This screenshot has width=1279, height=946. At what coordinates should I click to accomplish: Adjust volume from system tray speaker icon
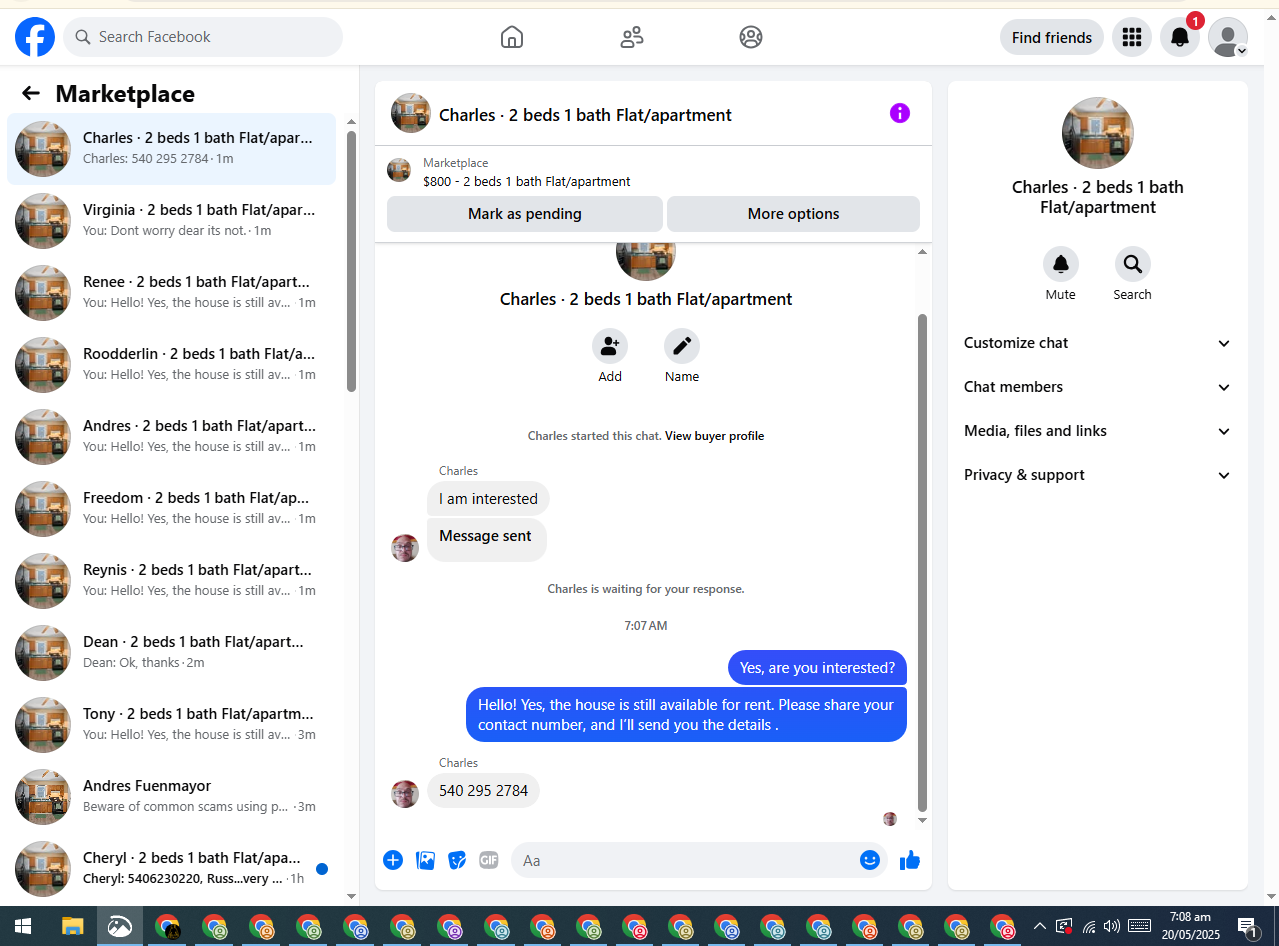[x=1111, y=926]
